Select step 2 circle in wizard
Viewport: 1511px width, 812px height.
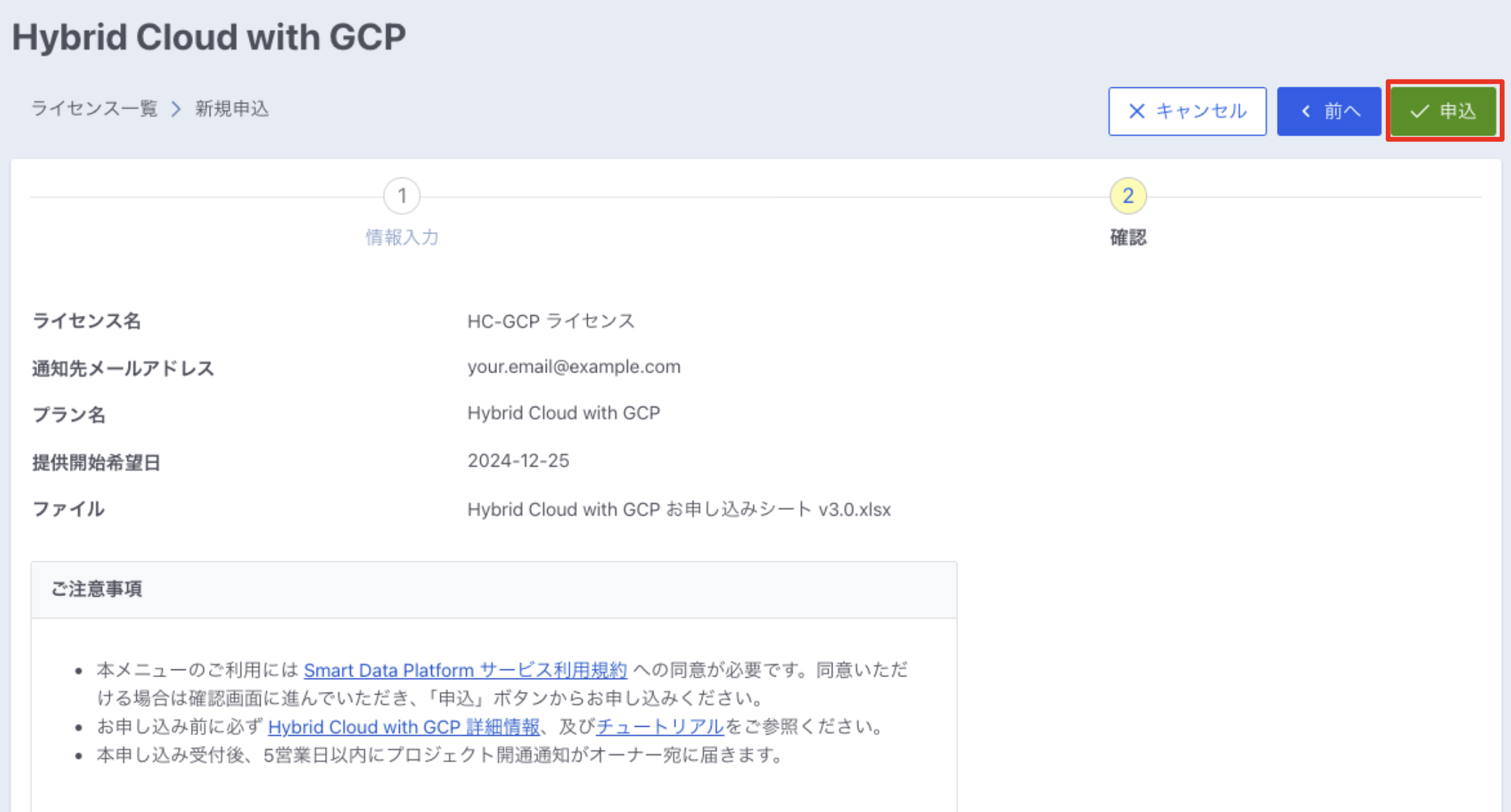[x=1127, y=196]
